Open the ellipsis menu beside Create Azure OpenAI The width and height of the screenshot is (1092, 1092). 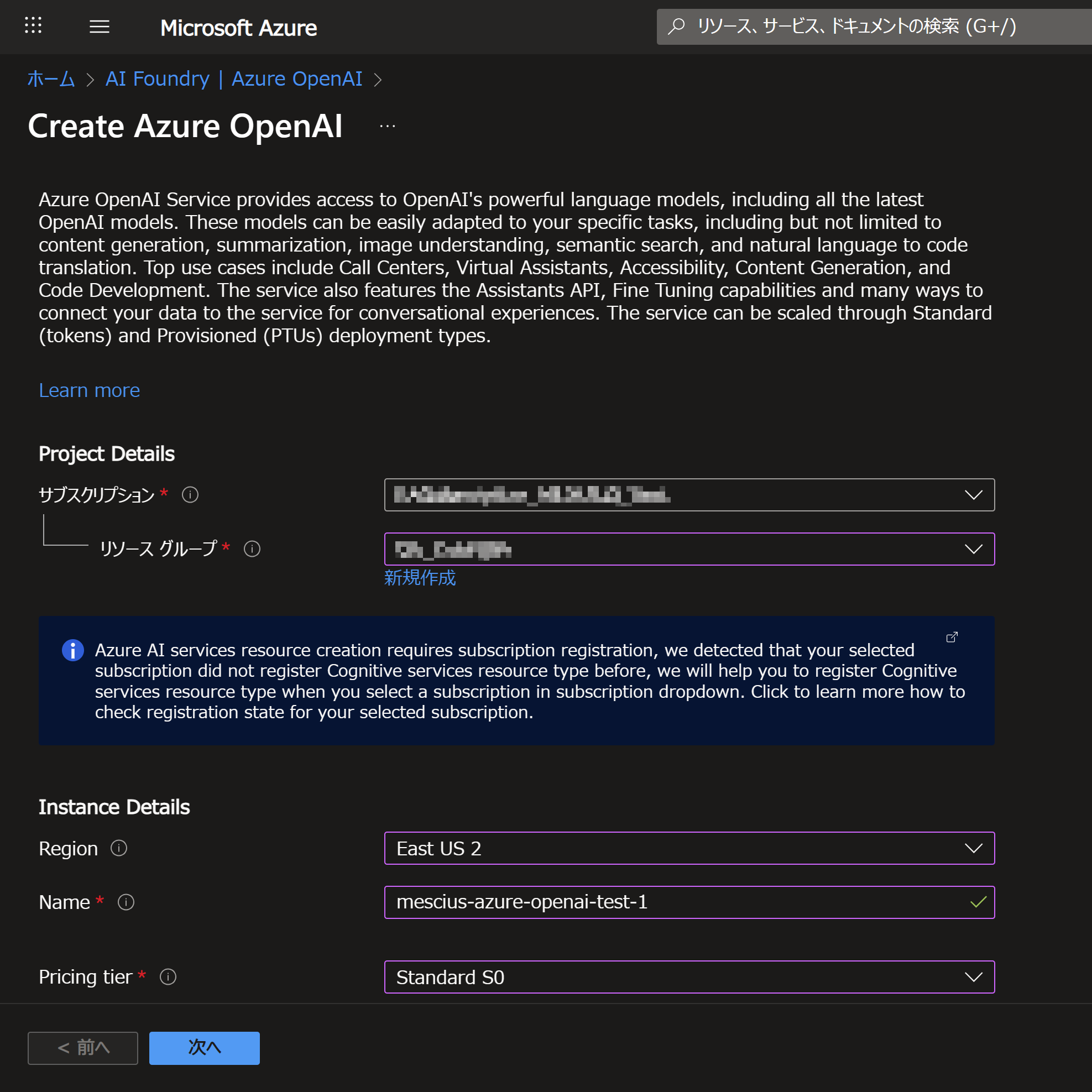pyautogui.click(x=388, y=126)
